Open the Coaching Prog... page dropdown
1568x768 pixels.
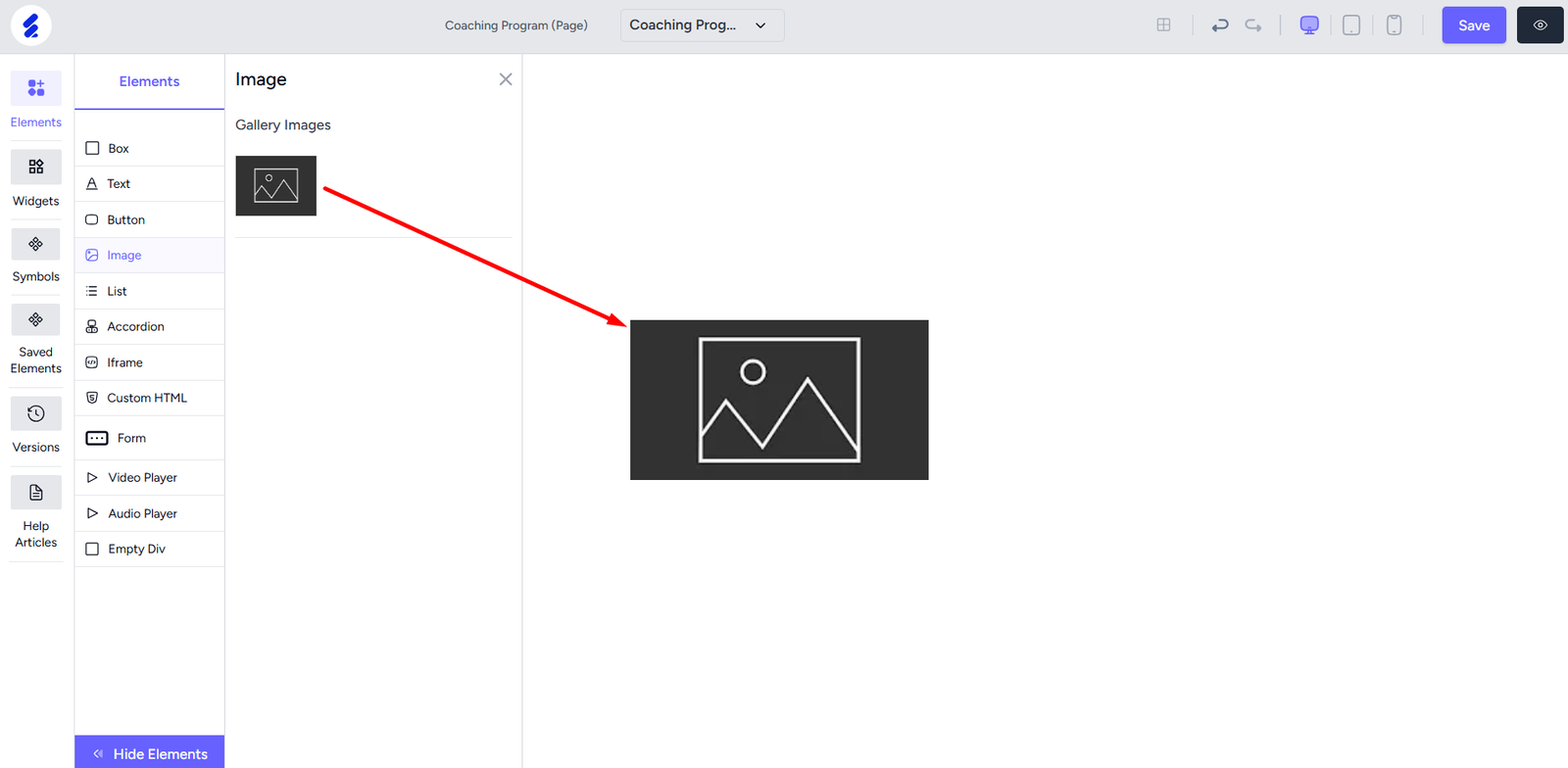[702, 25]
